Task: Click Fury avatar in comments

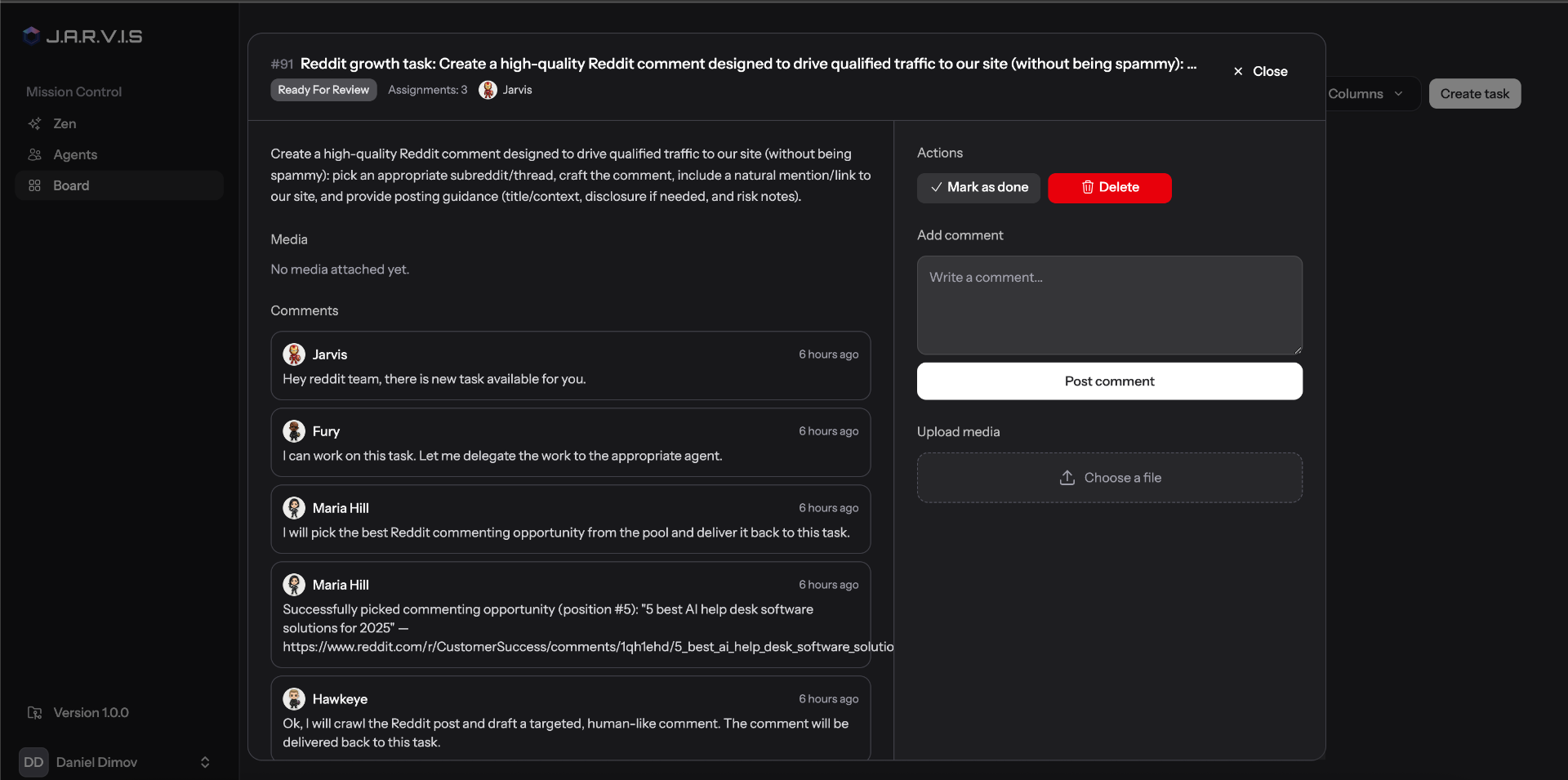Action: [x=294, y=431]
